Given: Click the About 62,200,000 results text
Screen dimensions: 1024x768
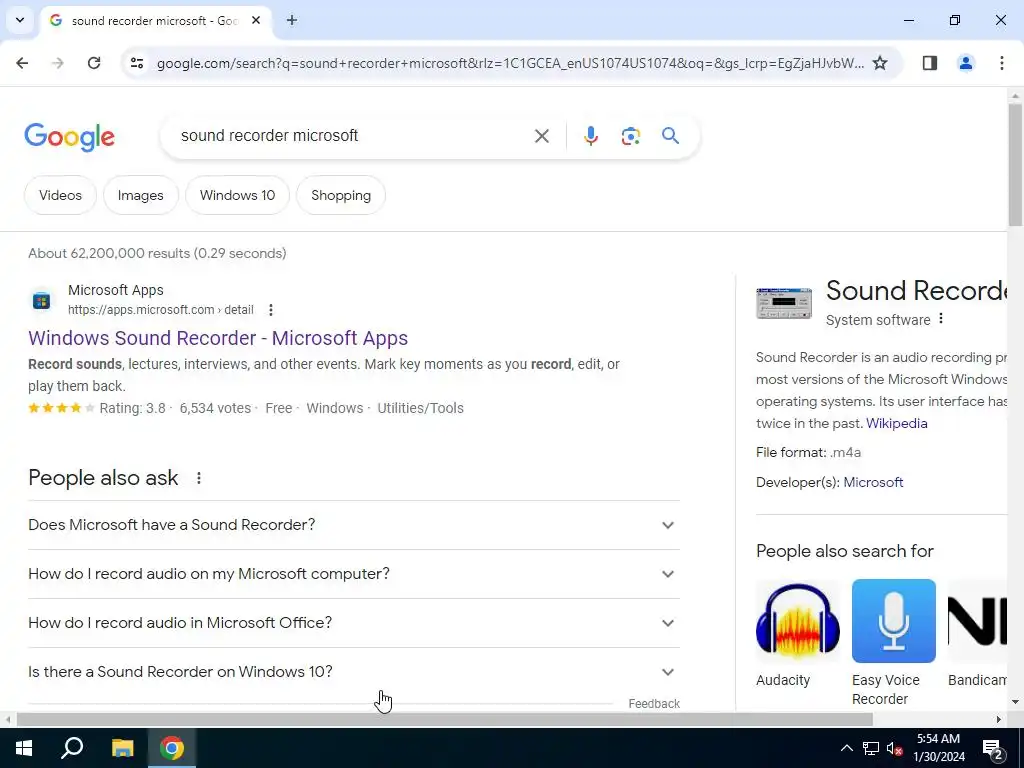Looking at the screenshot, I should (x=157, y=253).
